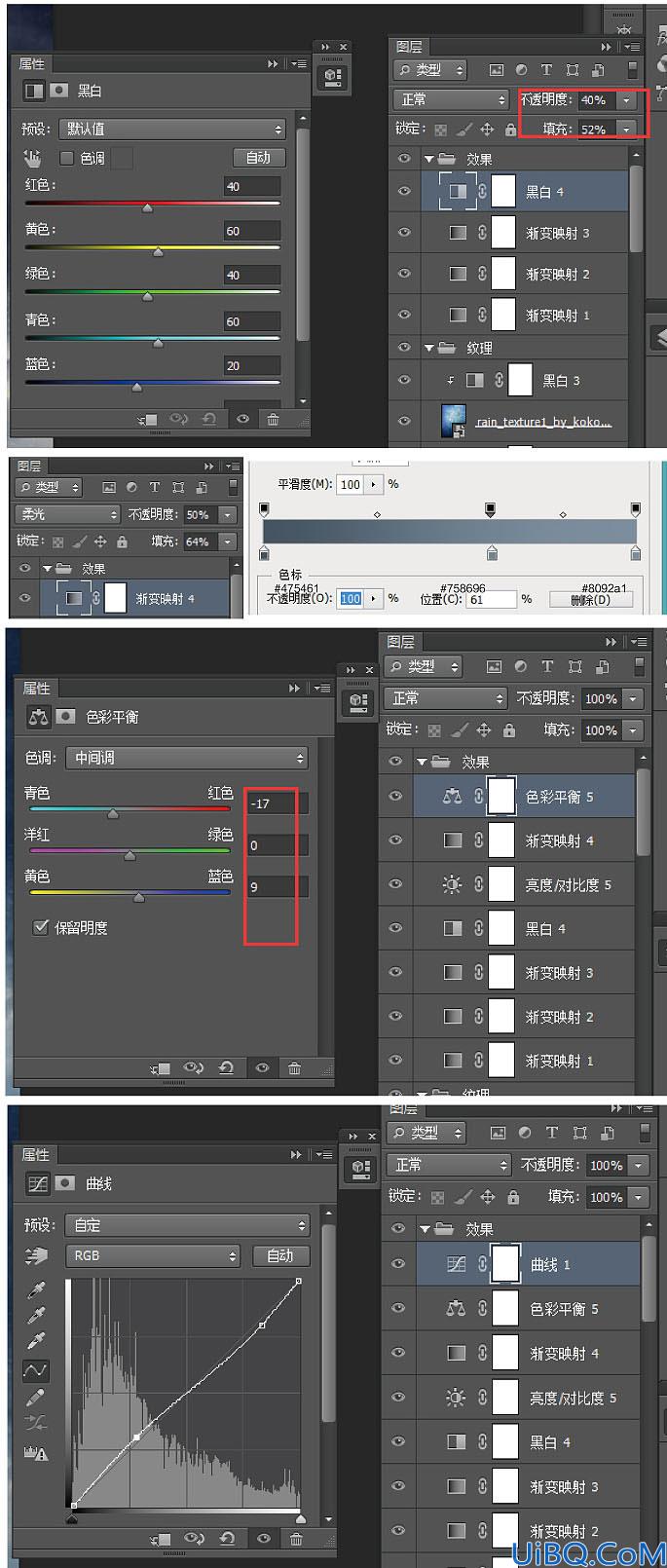Hide the 曲线 1 layer

click(398, 1264)
